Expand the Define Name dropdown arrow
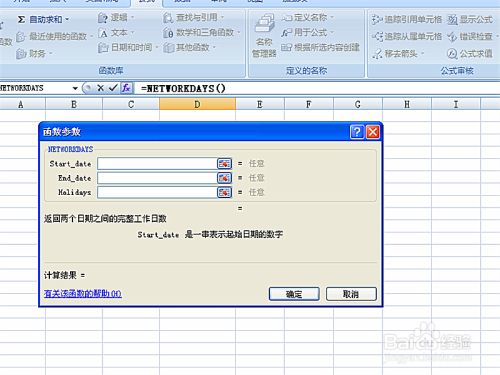 332,17
